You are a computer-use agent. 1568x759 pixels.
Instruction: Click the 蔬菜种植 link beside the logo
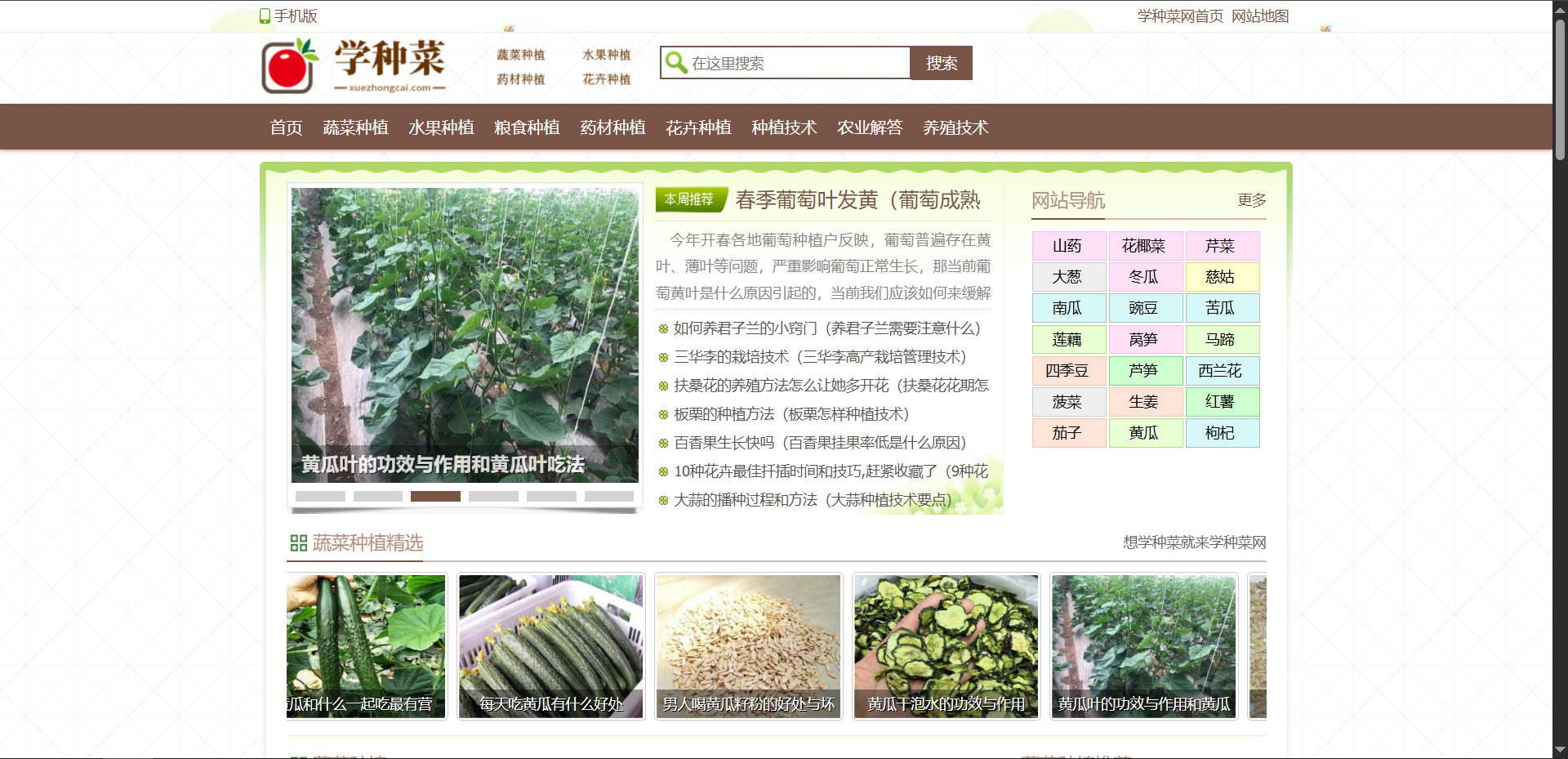521,55
